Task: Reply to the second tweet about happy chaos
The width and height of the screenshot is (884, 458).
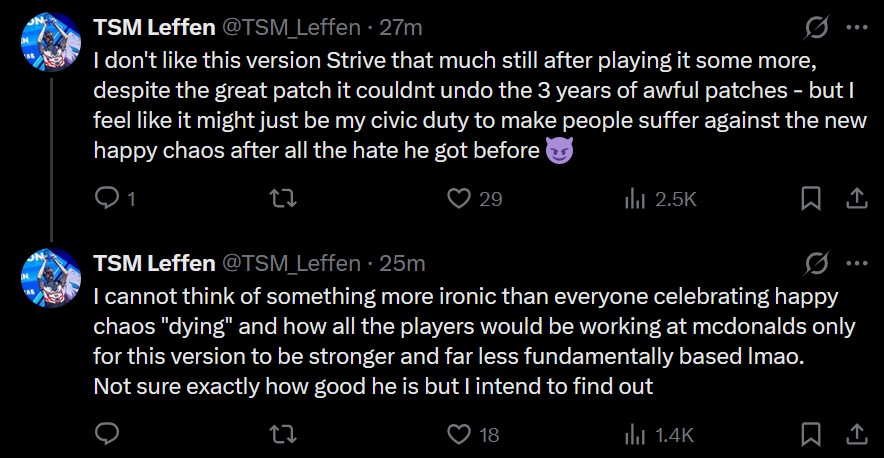Action: [x=107, y=434]
